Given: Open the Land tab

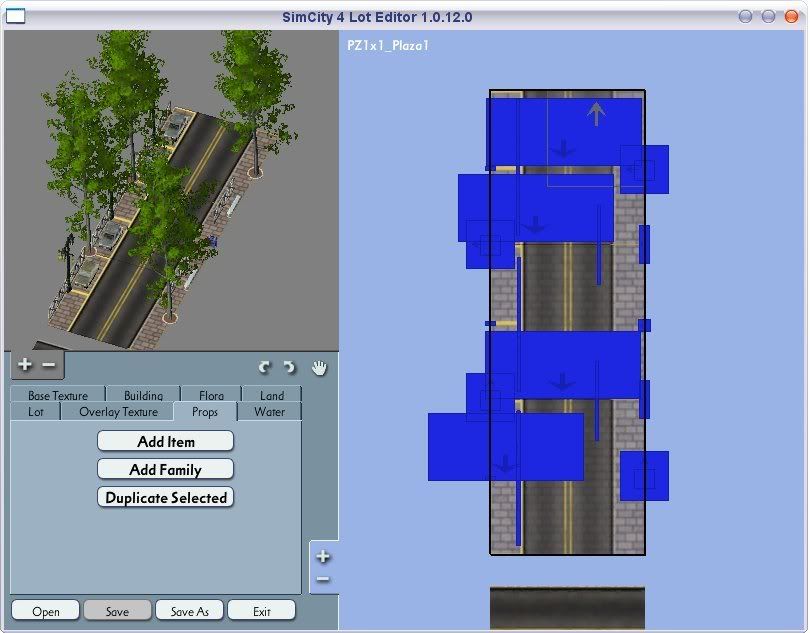Looking at the screenshot, I should click(x=272, y=395).
